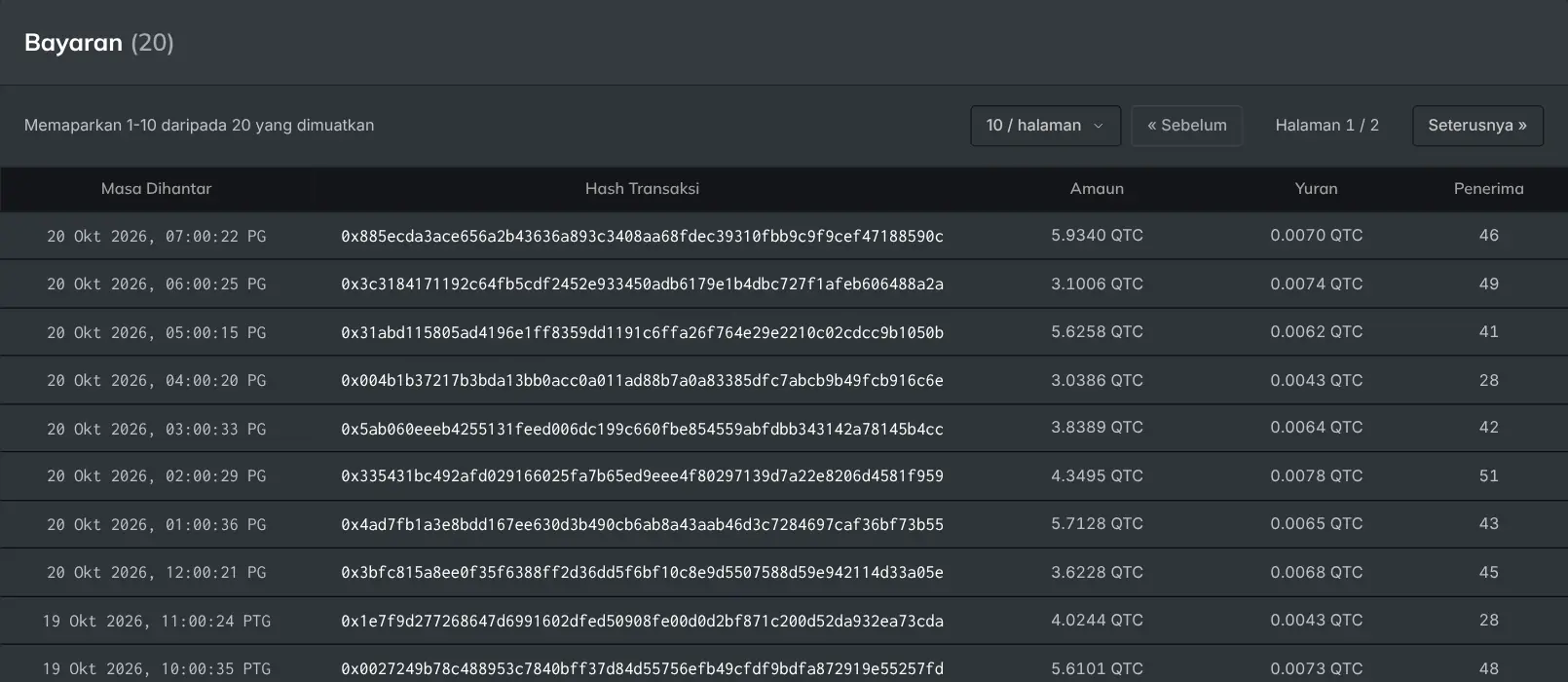Select timestamp 20 Okt 2026, 04:00:20 PG

point(156,380)
